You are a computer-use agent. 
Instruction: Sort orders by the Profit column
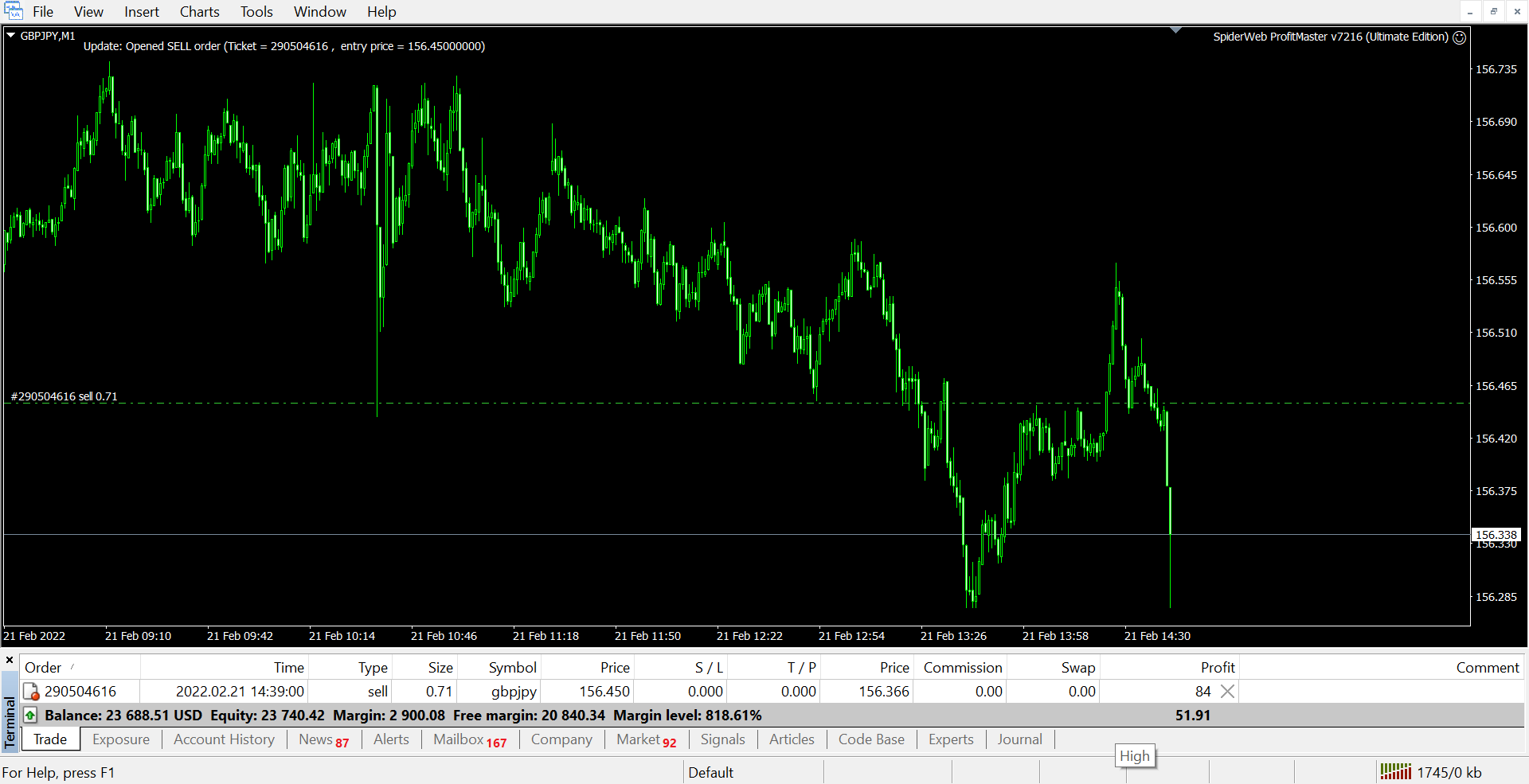(x=1217, y=668)
